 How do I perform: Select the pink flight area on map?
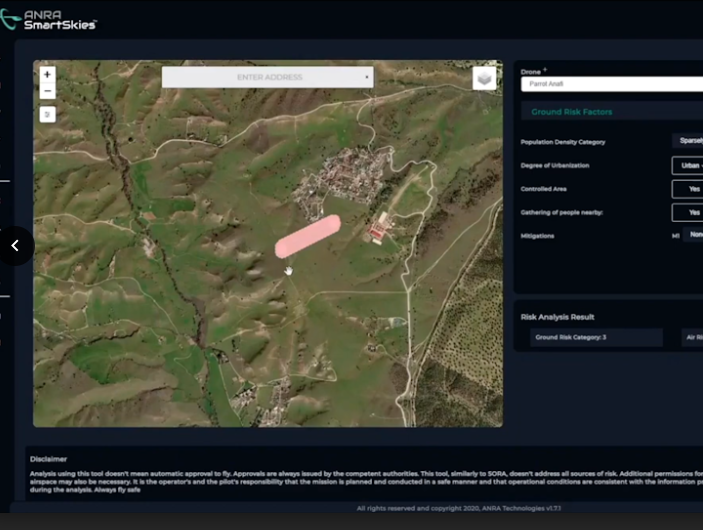click(308, 236)
